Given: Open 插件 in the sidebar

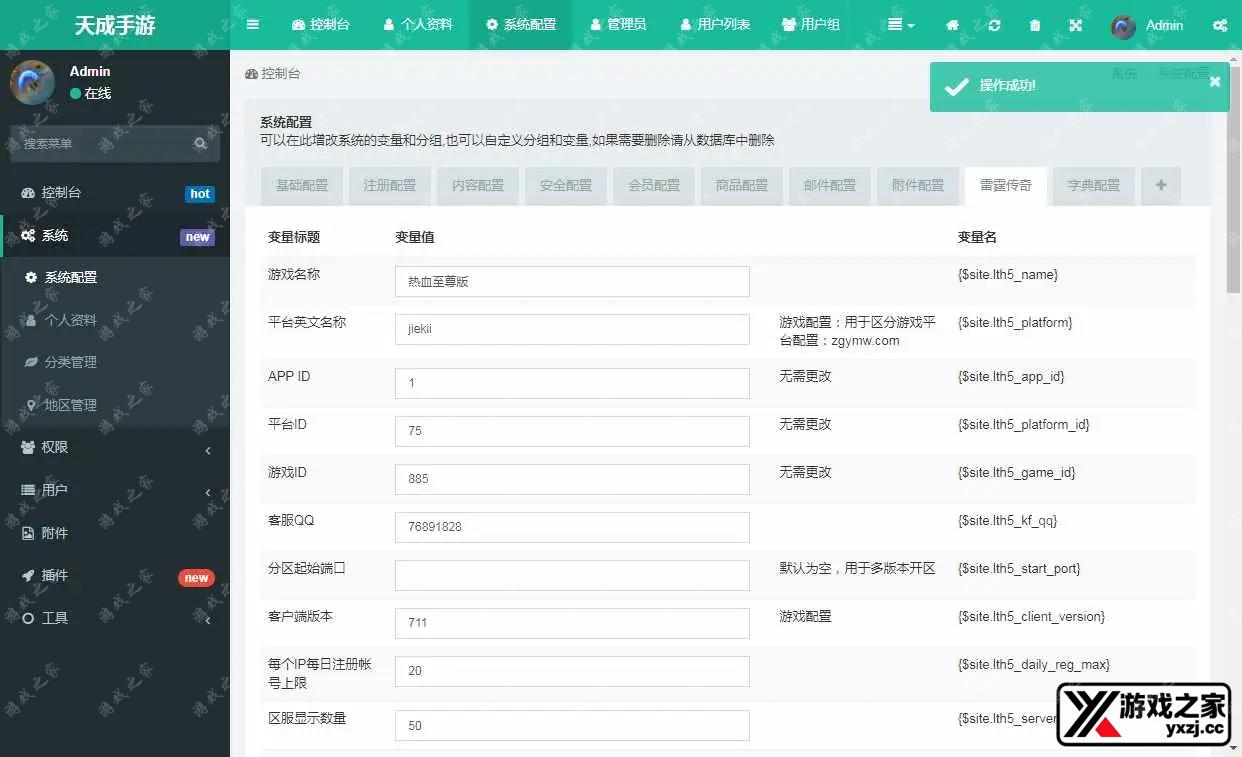Looking at the screenshot, I should pyautogui.click(x=115, y=576).
